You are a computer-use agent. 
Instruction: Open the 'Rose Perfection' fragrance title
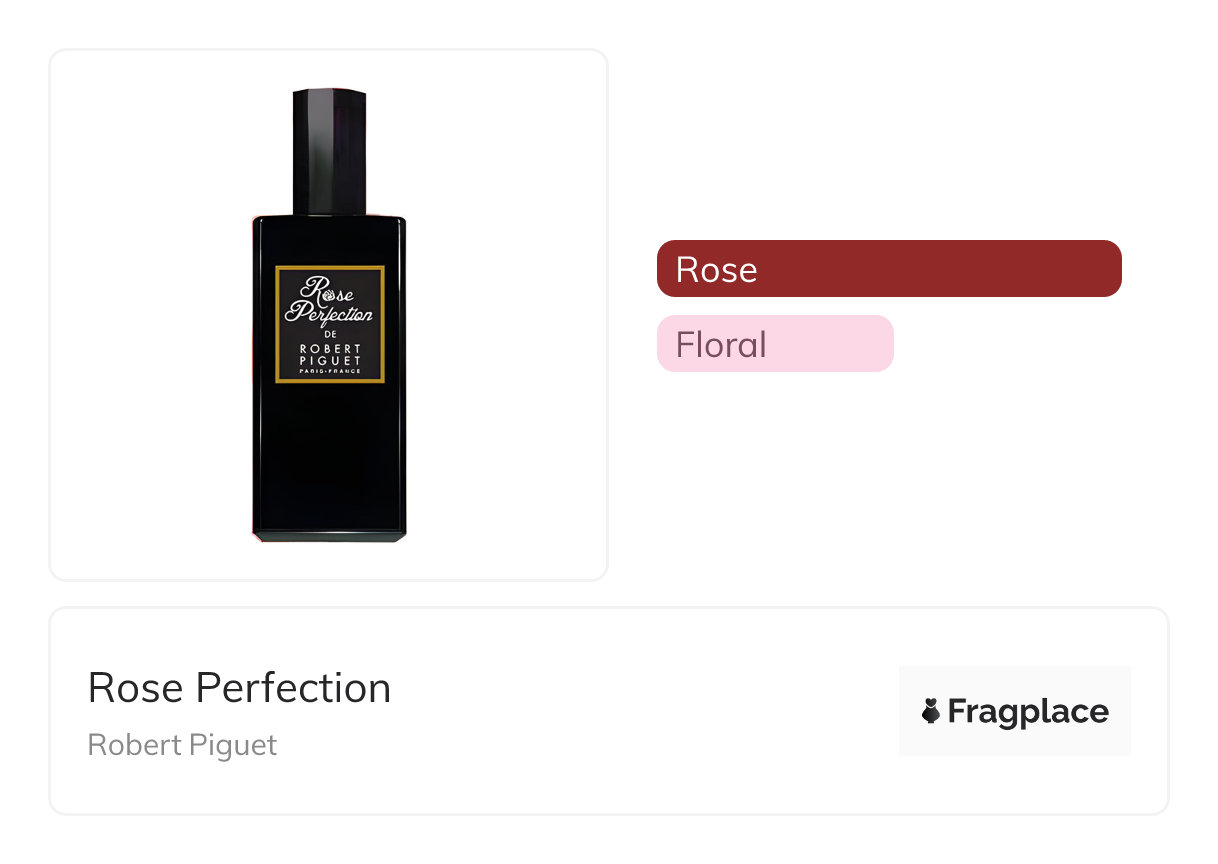point(239,688)
